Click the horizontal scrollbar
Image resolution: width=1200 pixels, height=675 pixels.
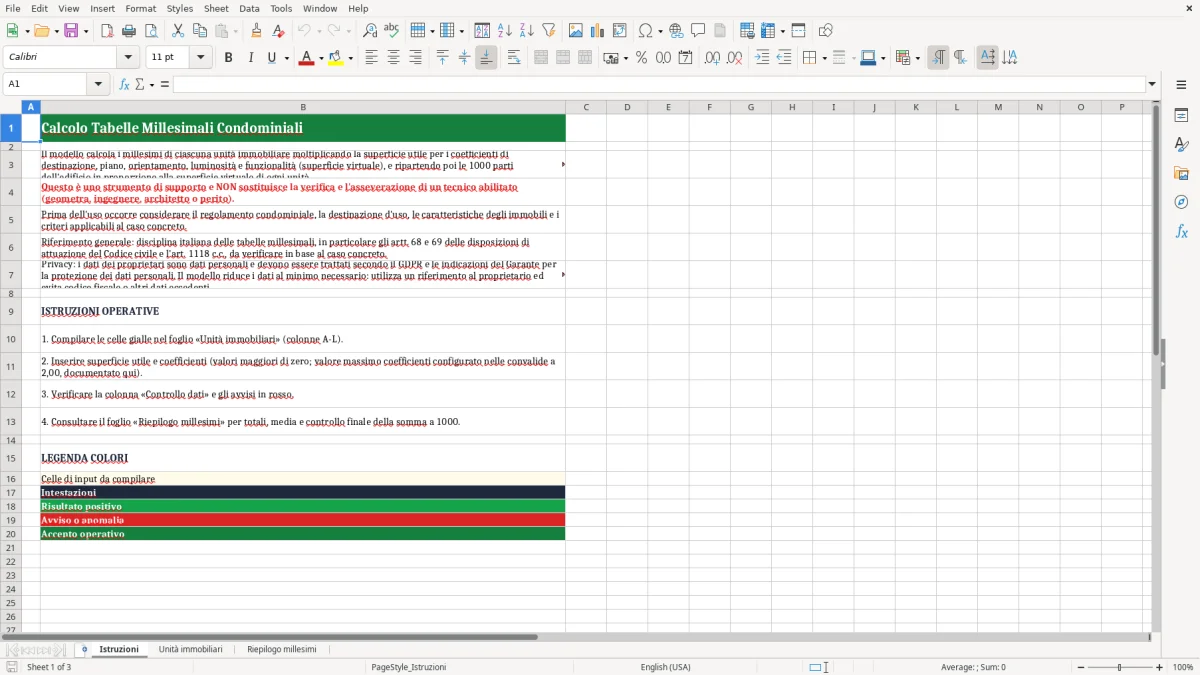tap(269, 637)
